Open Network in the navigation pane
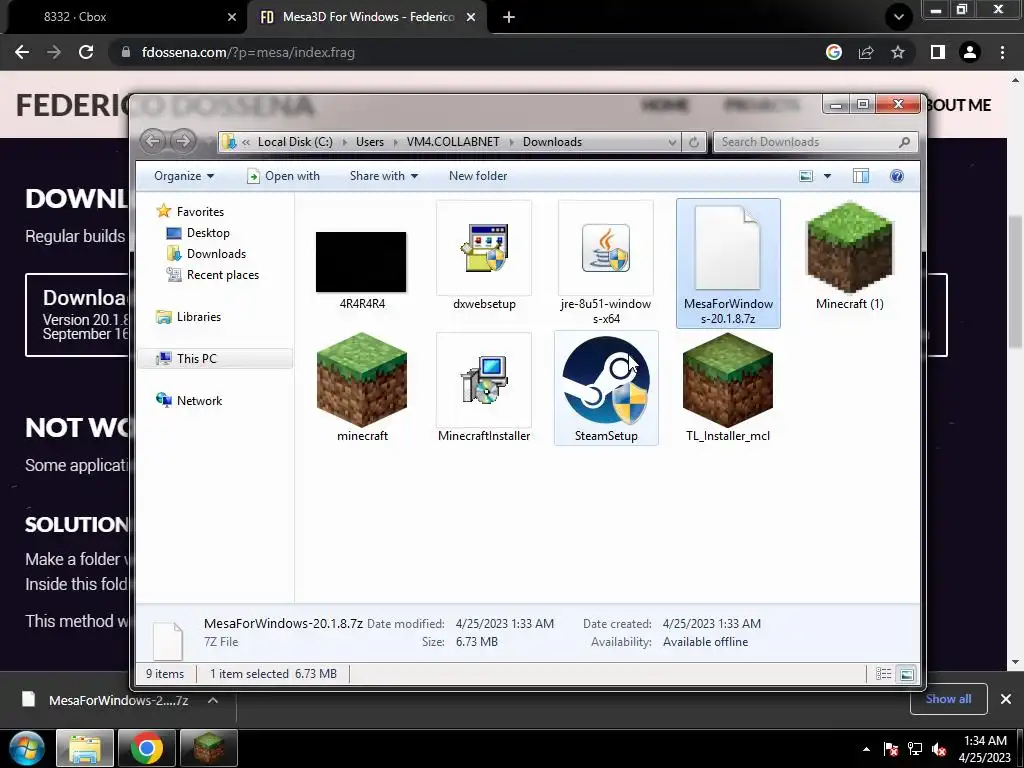1024x768 pixels. click(199, 400)
